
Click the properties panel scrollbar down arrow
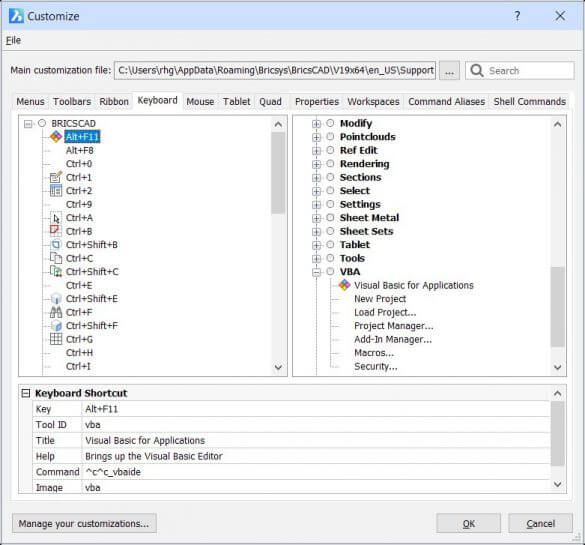(557, 485)
